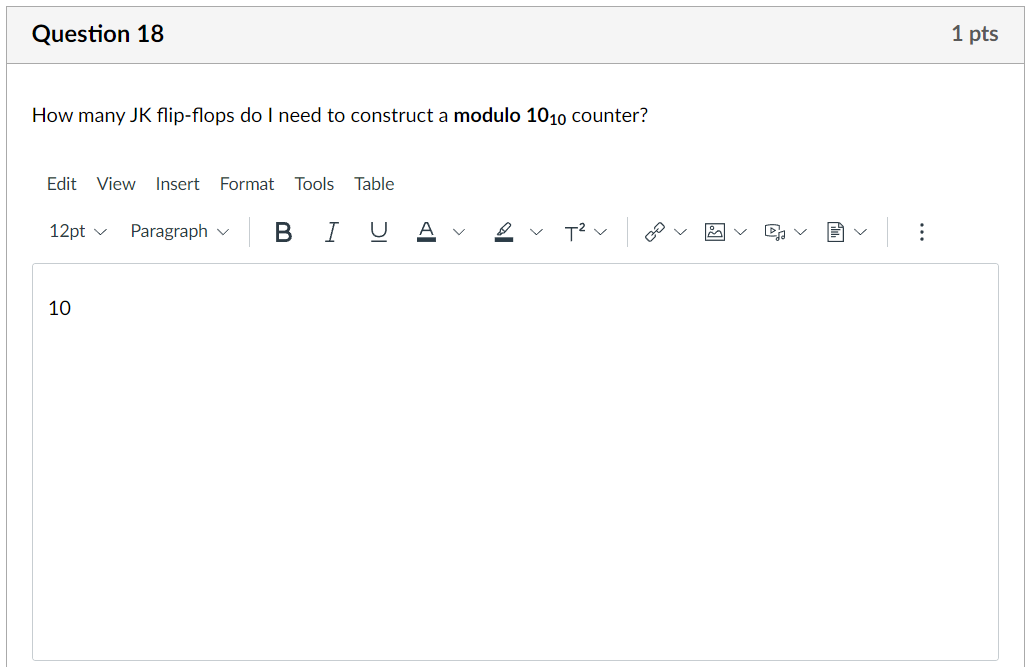Underline the selected text
Viewport: 1030px width, 667px height.
[x=378, y=231]
